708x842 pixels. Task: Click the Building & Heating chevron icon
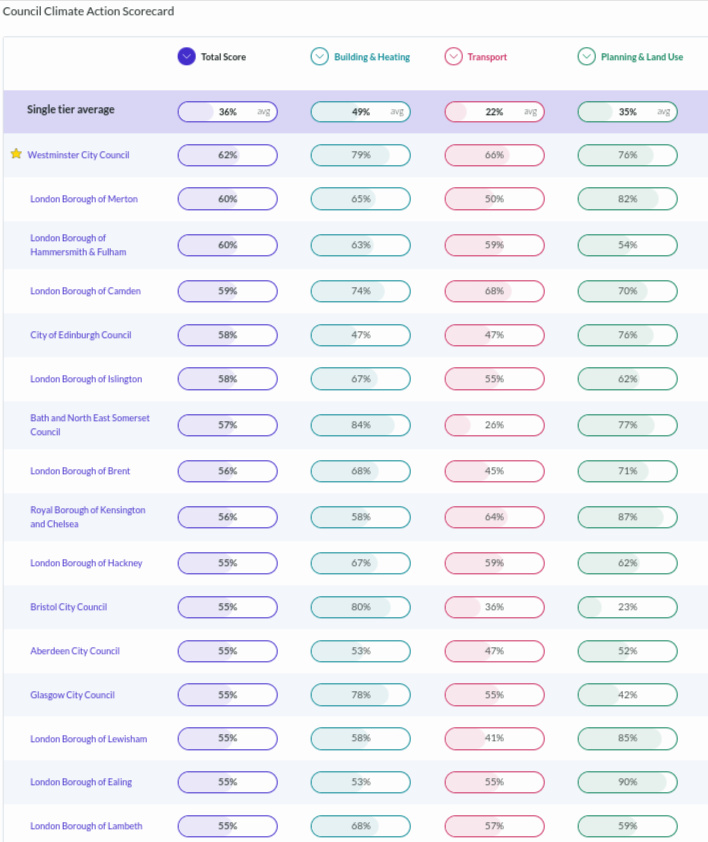[x=319, y=57]
